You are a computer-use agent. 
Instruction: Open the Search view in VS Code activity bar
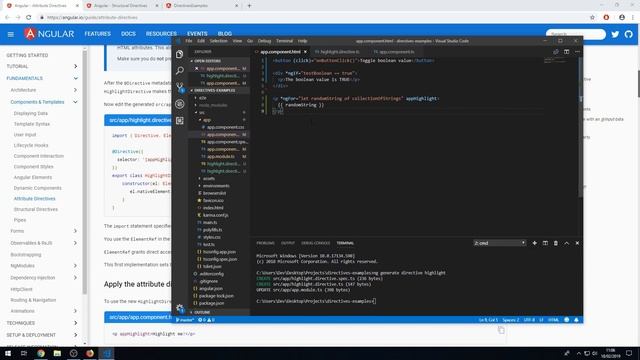coord(180,71)
